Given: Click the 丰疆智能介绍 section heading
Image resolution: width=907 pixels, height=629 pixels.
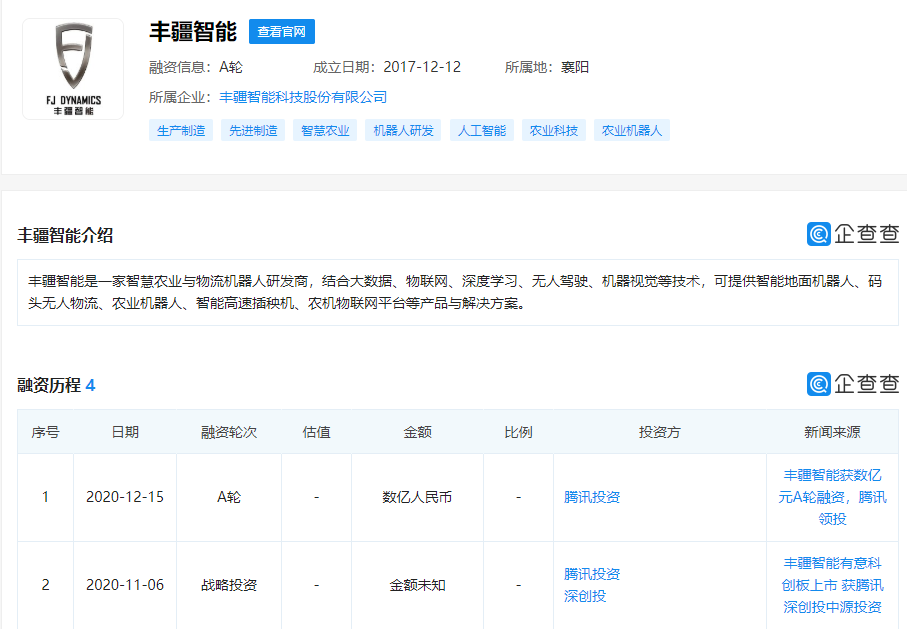Looking at the screenshot, I should pos(65,236).
